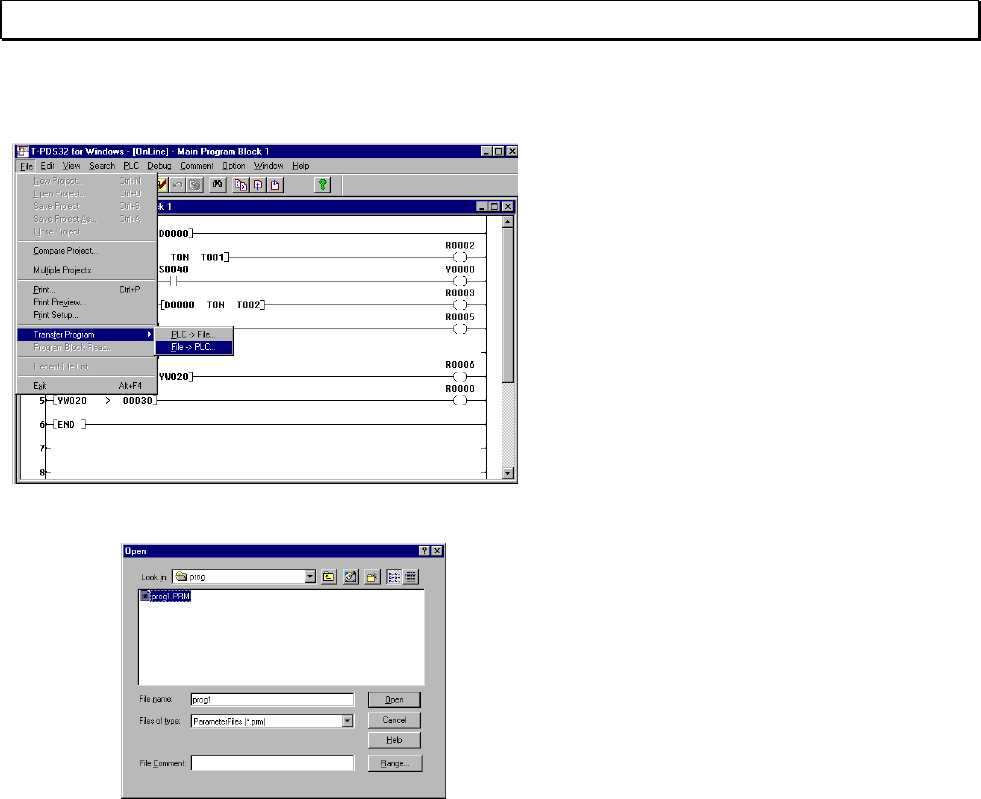Click the File name input field
981x799 pixels.
coord(273,700)
